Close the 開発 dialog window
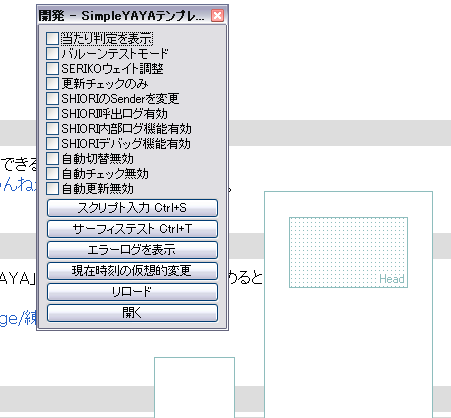451x418 pixels. pos(217,15)
